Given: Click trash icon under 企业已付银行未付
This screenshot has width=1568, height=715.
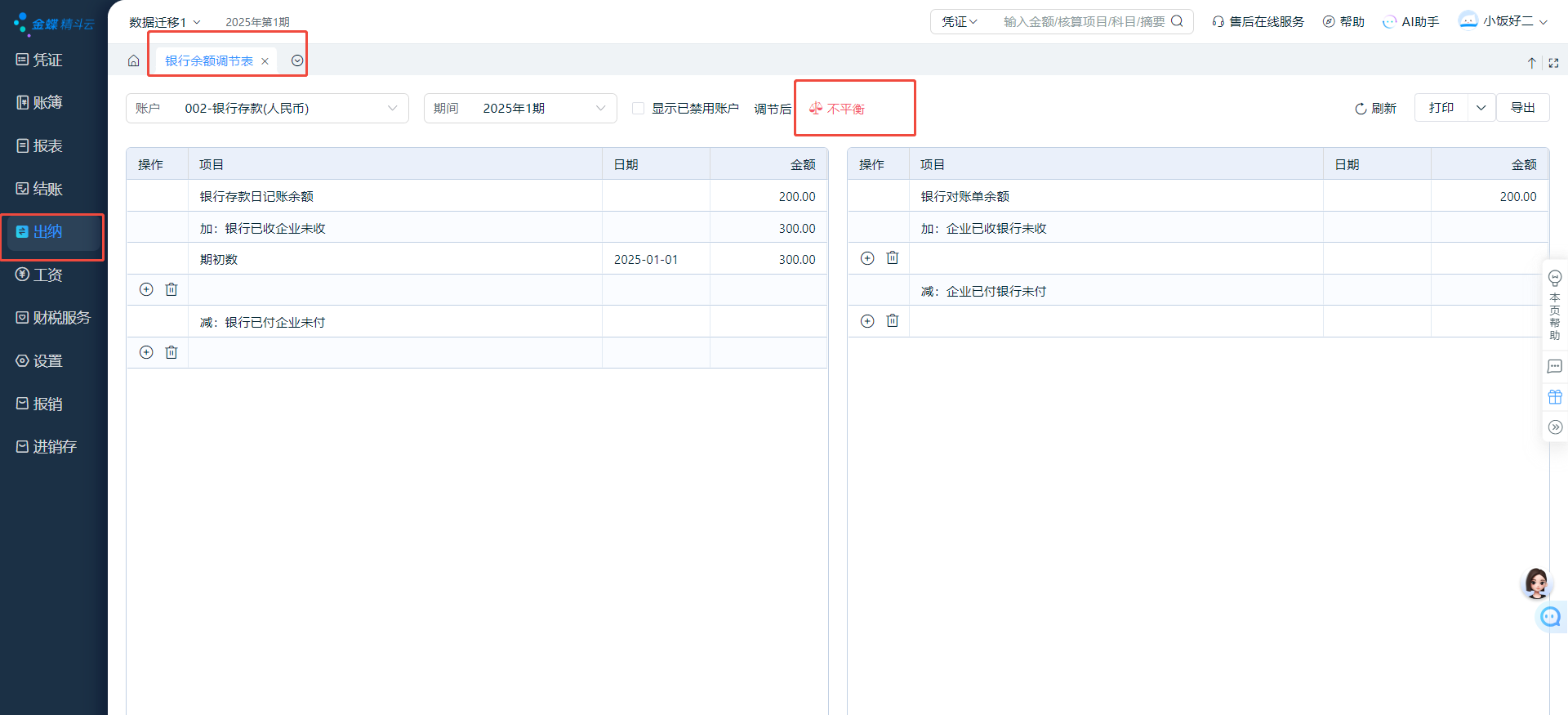Looking at the screenshot, I should point(893,321).
